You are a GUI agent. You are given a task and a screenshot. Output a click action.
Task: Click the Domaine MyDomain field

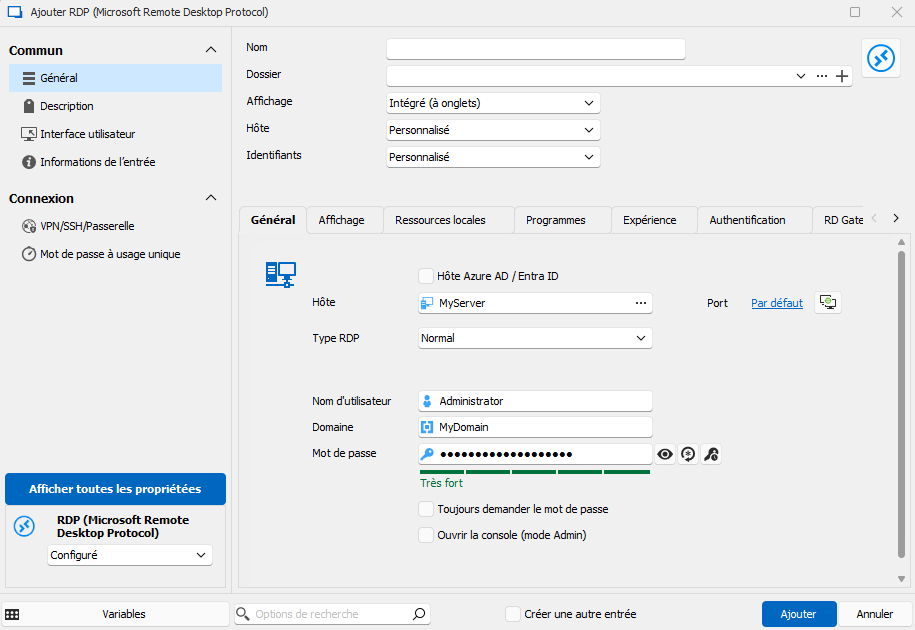click(x=535, y=427)
